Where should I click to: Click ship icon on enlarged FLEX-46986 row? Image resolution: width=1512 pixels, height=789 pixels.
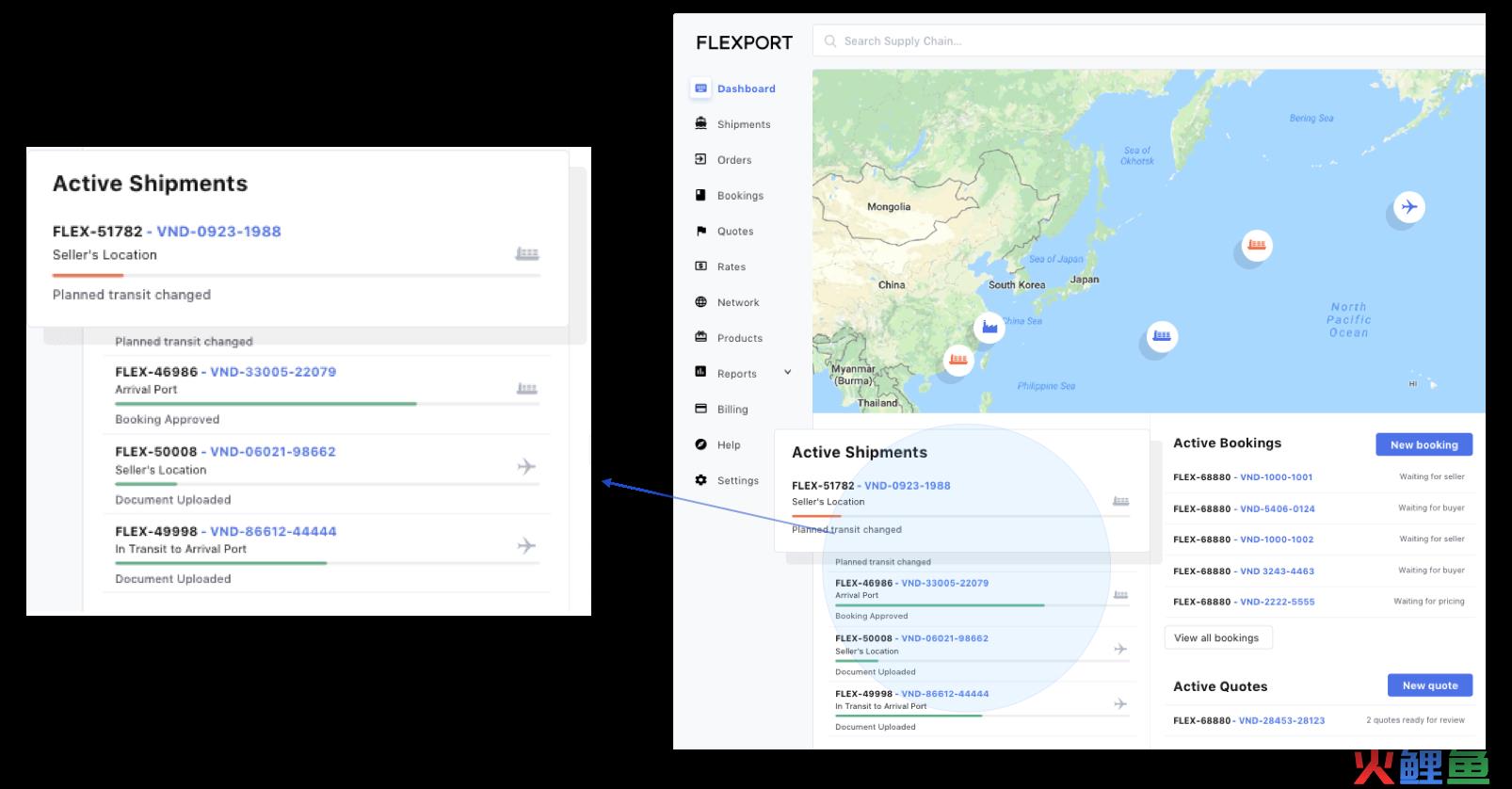click(x=527, y=389)
